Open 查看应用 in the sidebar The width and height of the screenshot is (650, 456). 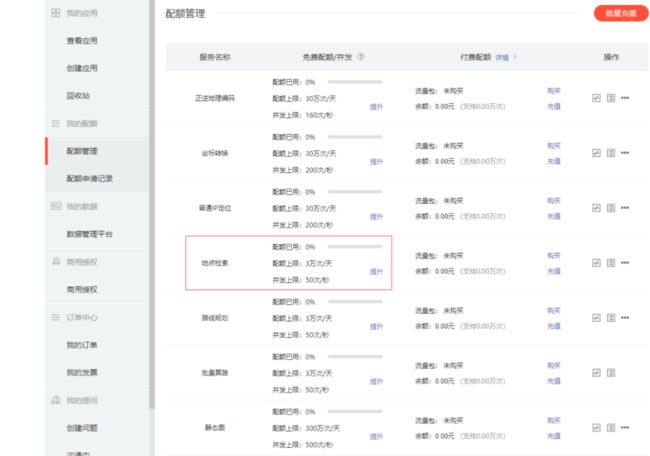pyautogui.click(x=82, y=41)
